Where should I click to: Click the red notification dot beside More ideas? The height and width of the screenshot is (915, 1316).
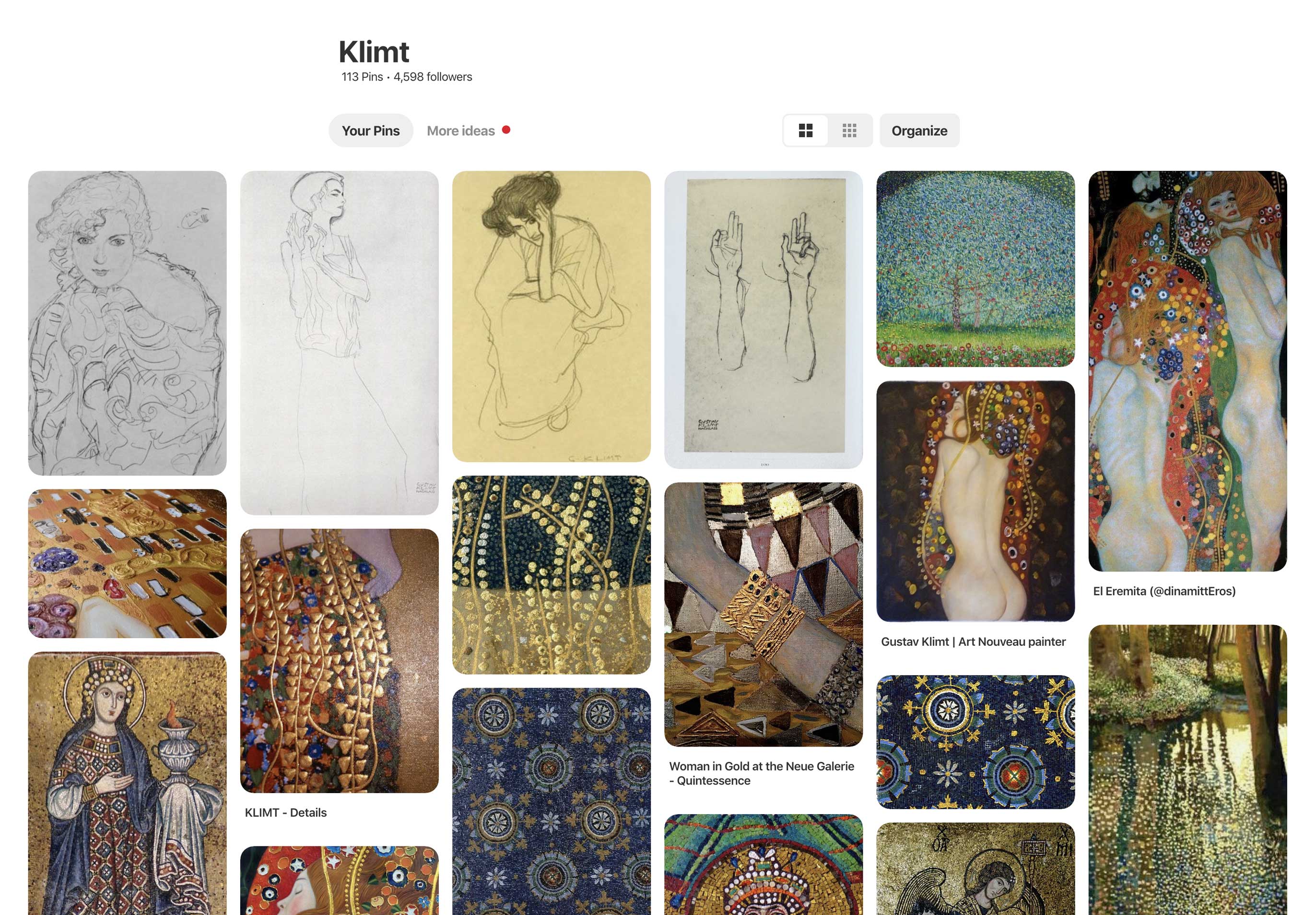(x=506, y=130)
